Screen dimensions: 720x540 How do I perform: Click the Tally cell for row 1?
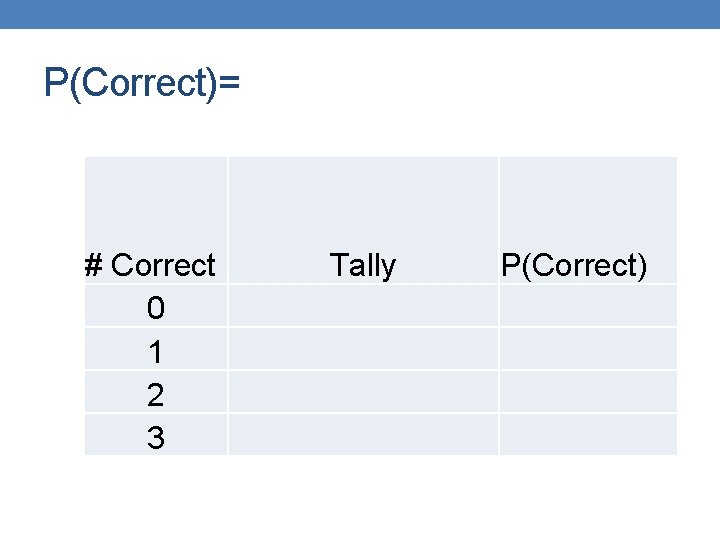pos(362,349)
